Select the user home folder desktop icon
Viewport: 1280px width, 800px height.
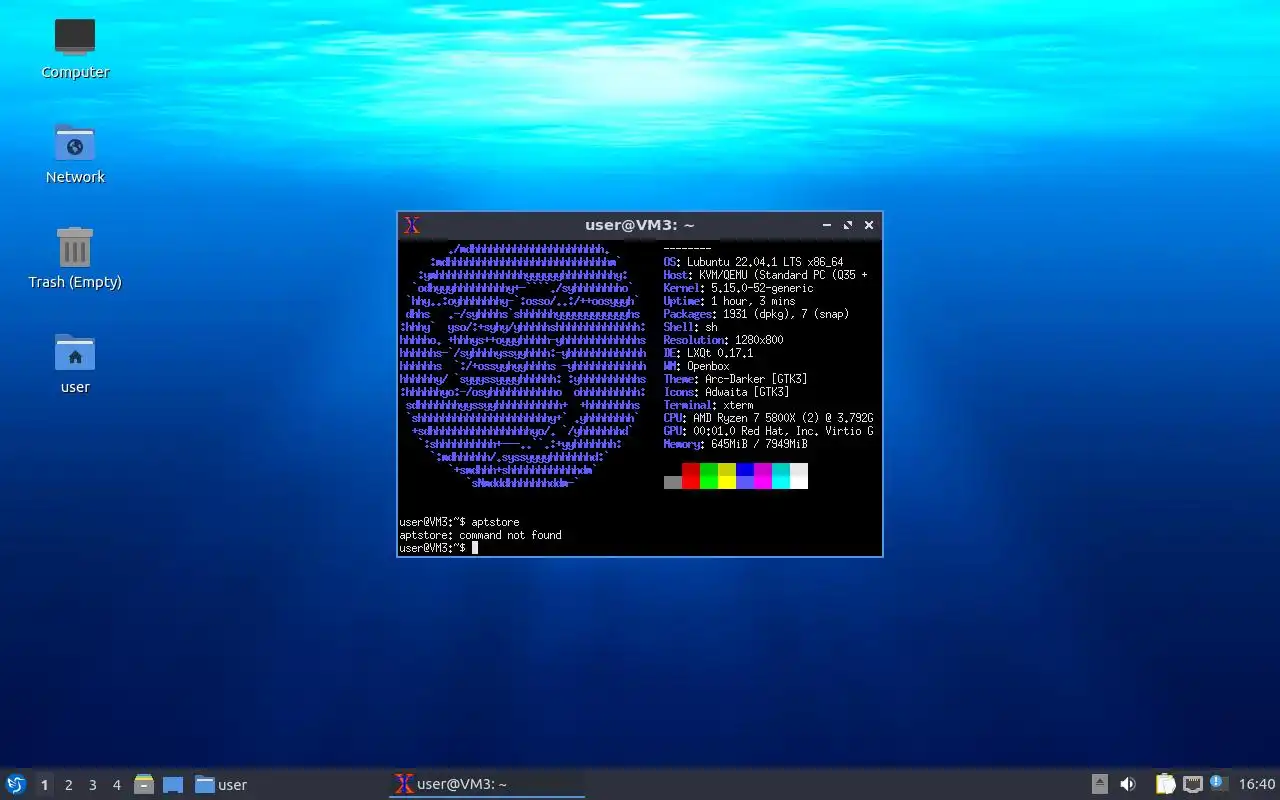[x=75, y=363]
